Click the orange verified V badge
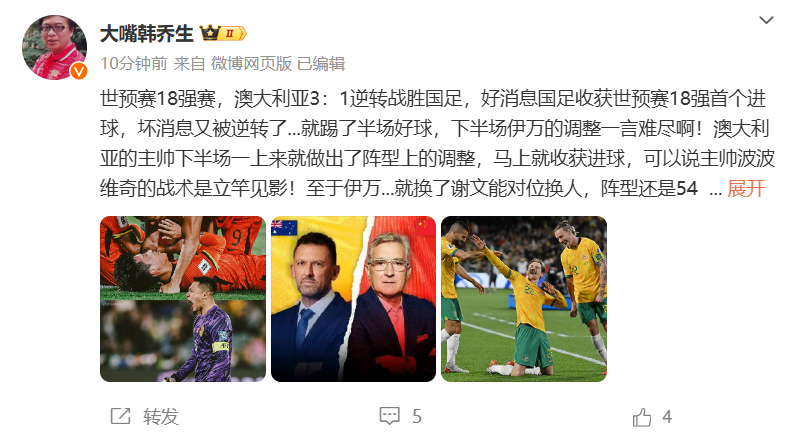 [x=78, y=71]
